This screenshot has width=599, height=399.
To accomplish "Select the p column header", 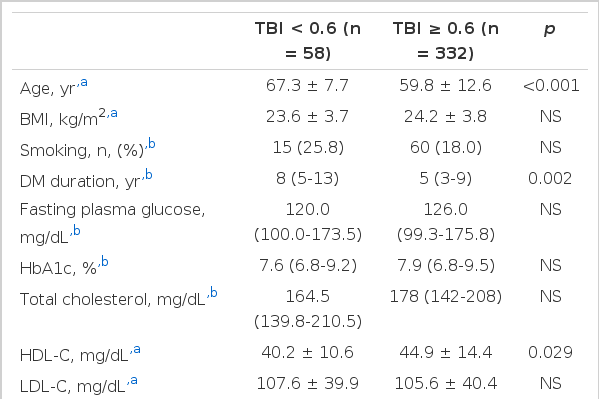I will pos(550,29).
